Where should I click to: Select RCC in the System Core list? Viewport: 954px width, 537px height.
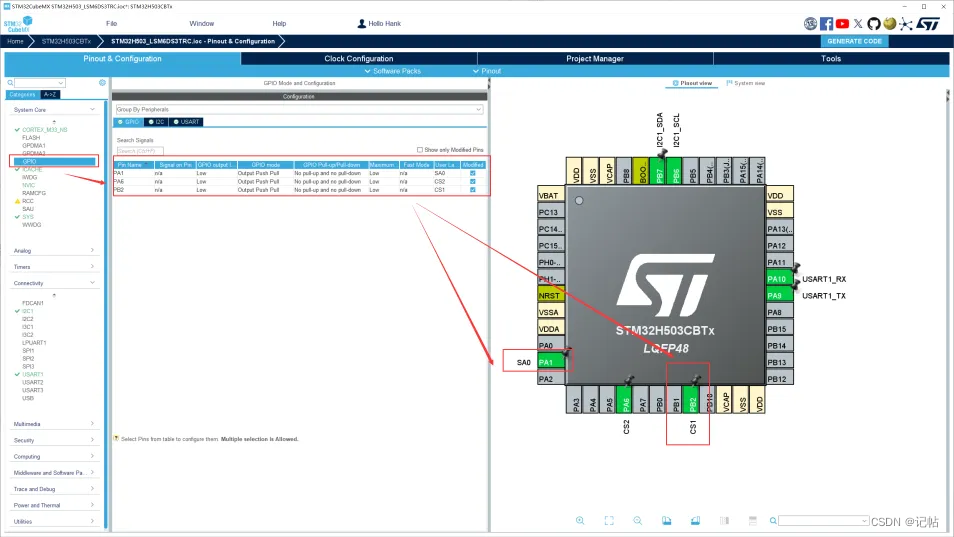(x=28, y=201)
